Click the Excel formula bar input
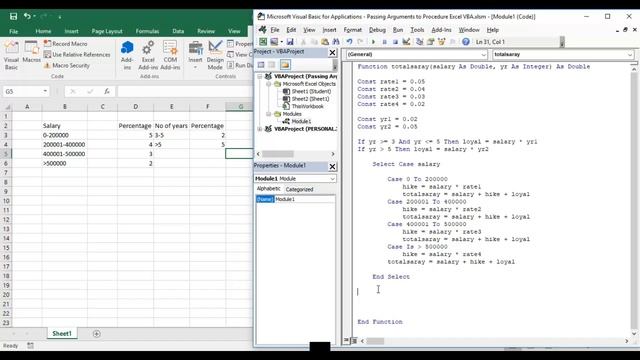 (x=185, y=91)
